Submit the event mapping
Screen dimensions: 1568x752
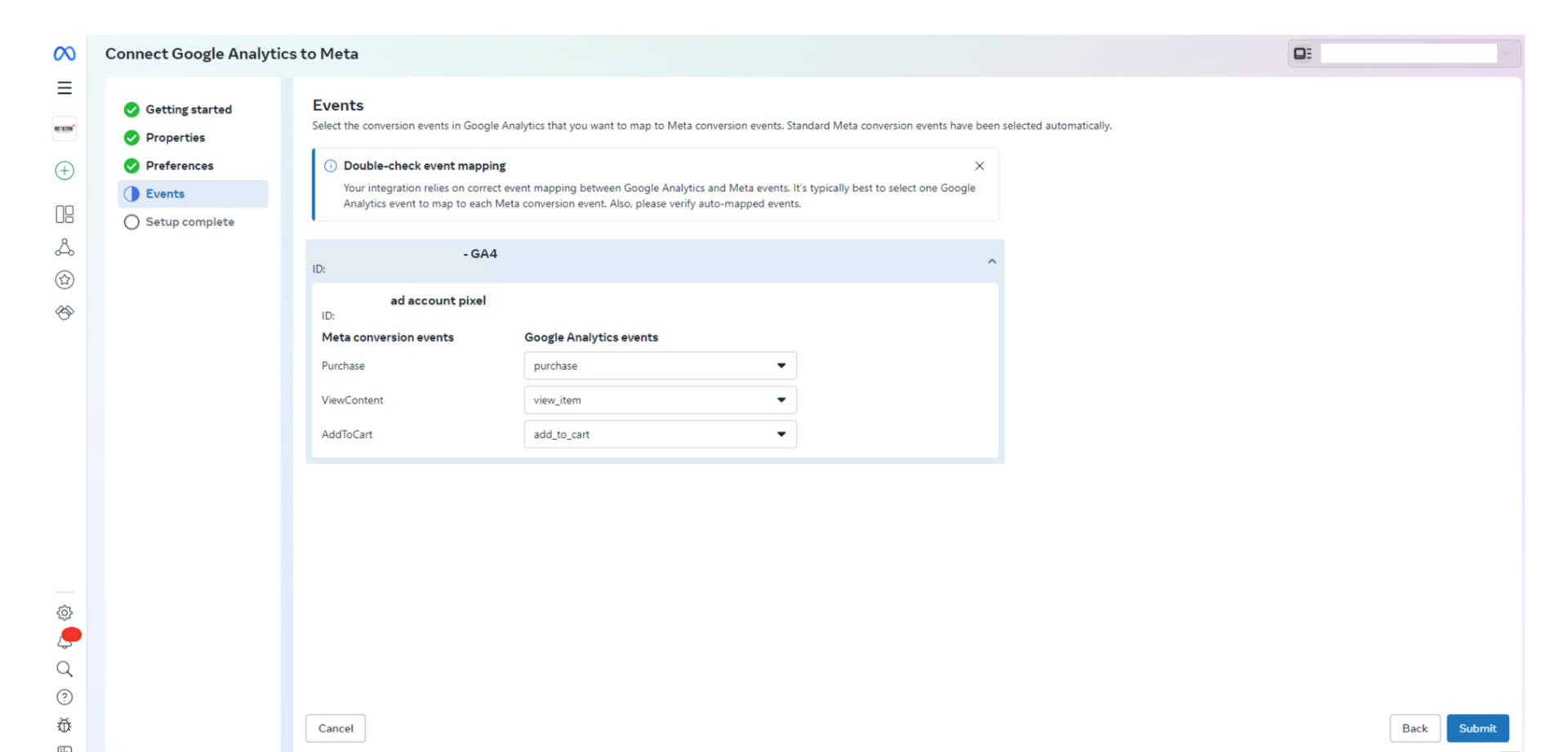[1477, 728]
